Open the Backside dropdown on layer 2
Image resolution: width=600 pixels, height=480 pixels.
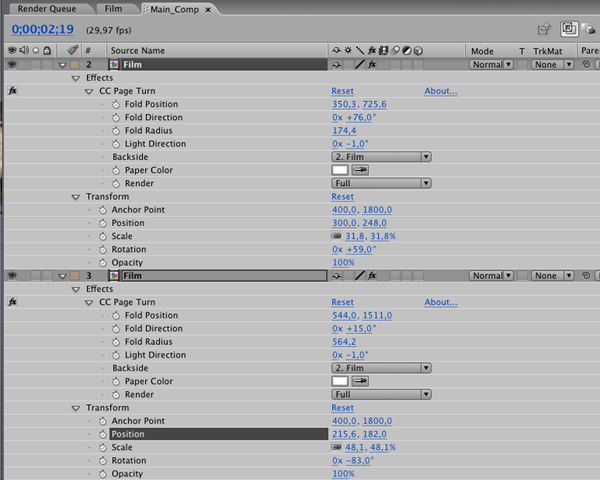point(381,157)
